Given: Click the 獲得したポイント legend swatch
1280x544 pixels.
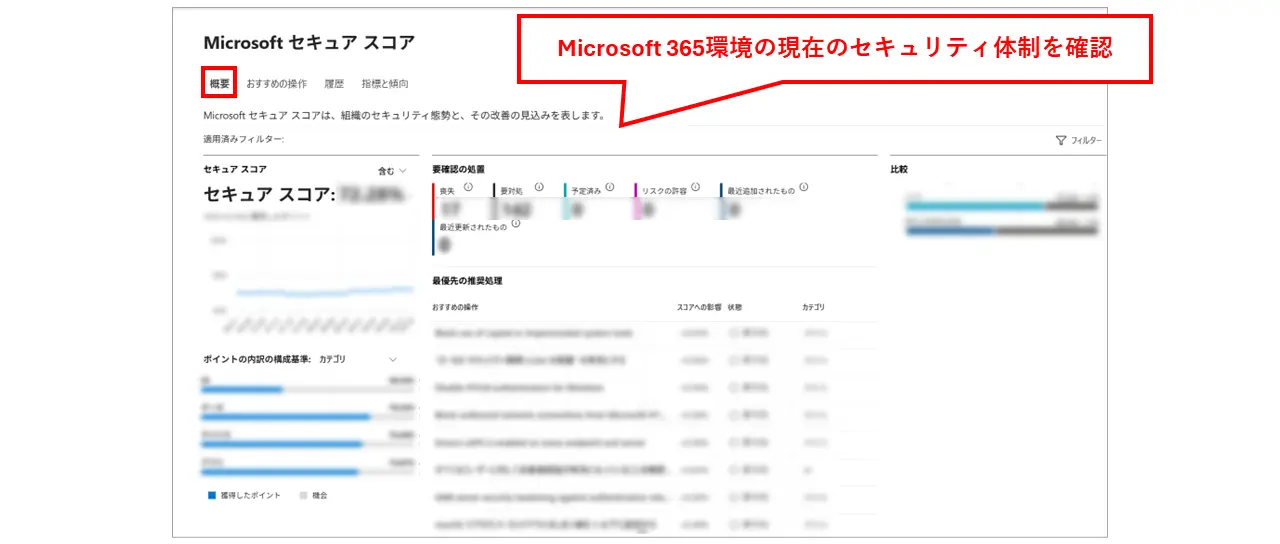Looking at the screenshot, I should coord(212,495).
